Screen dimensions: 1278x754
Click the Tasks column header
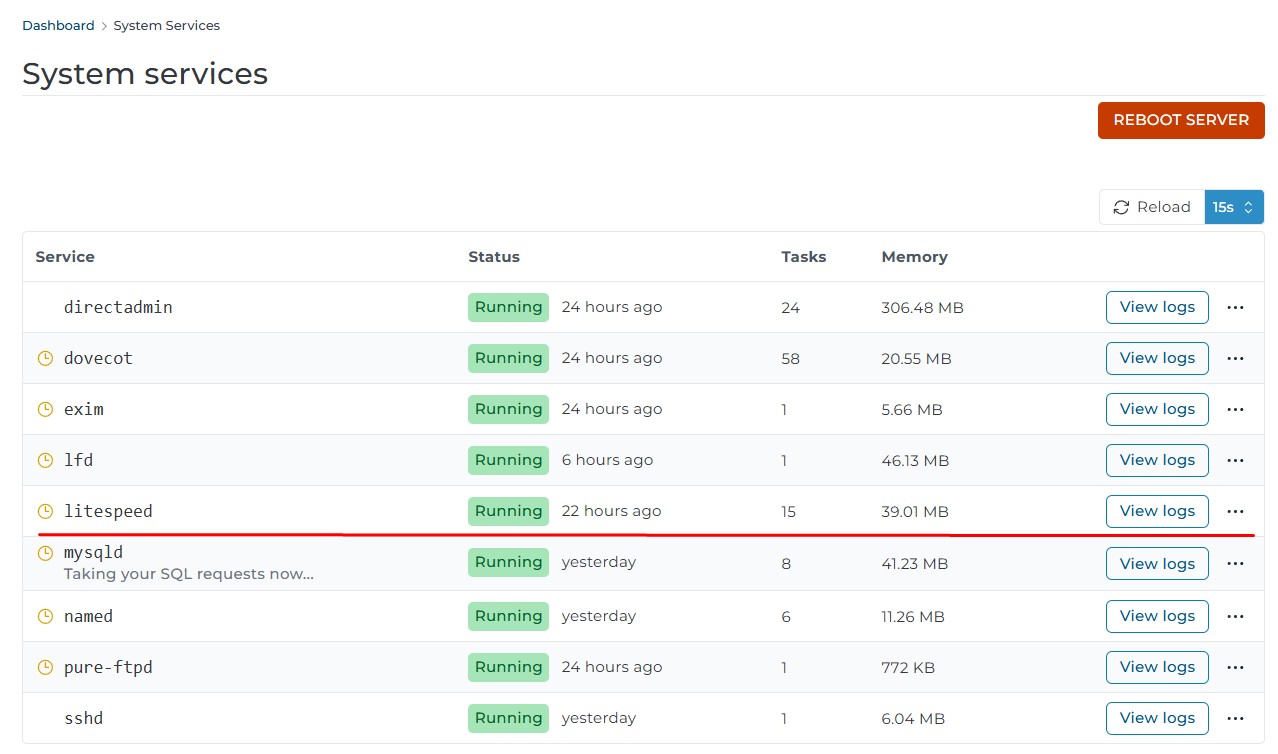pyautogui.click(x=804, y=257)
